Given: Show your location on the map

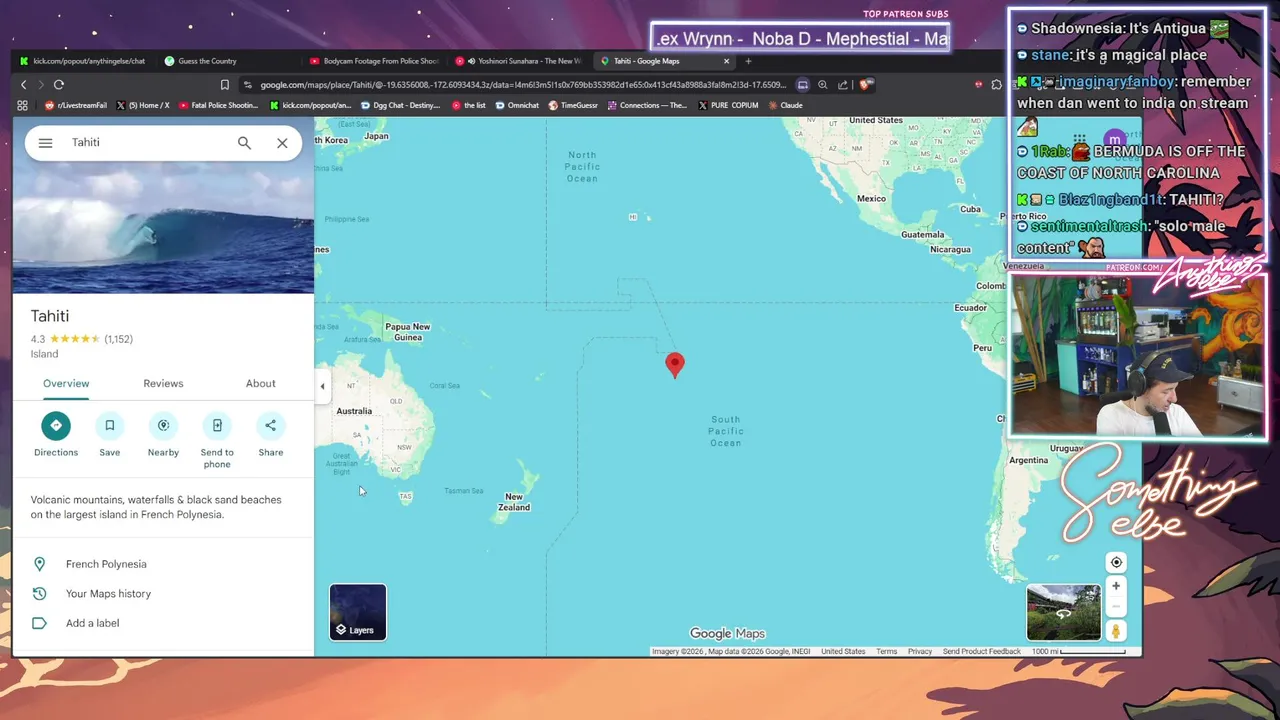Looking at the screenshot, I should point(1116,562).
